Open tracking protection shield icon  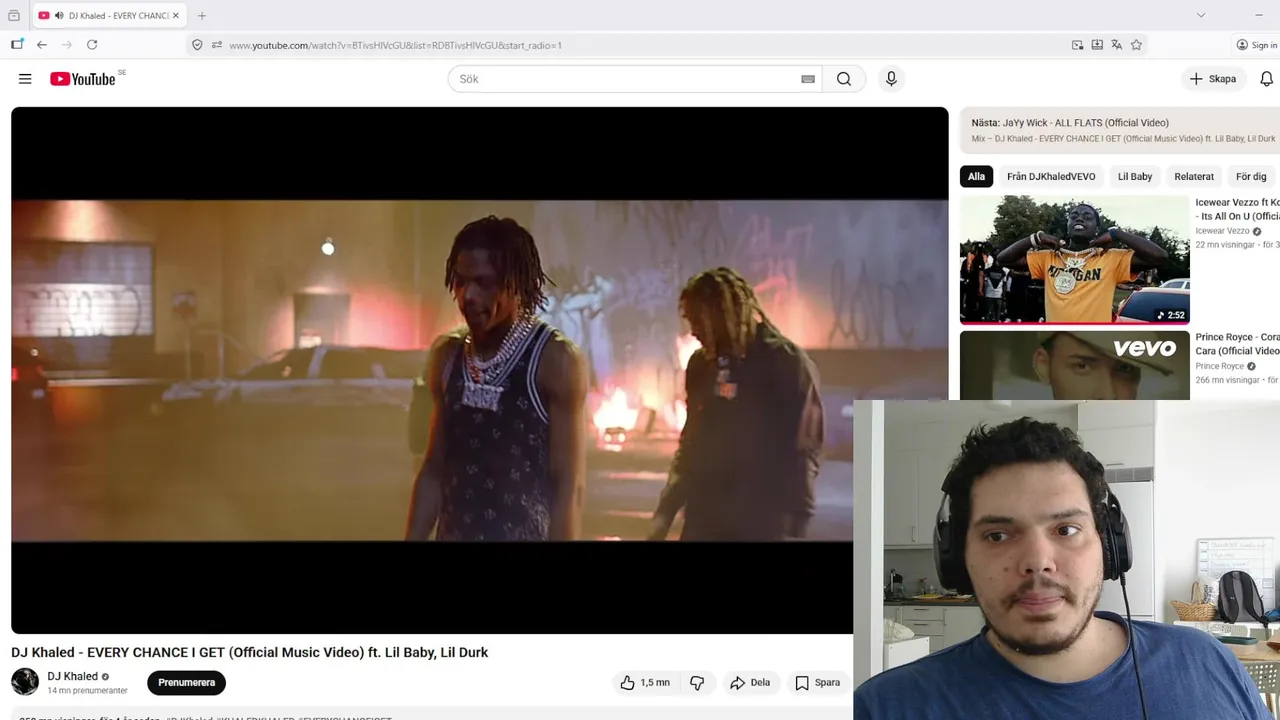pyautogui.click(x=197, y=45)
